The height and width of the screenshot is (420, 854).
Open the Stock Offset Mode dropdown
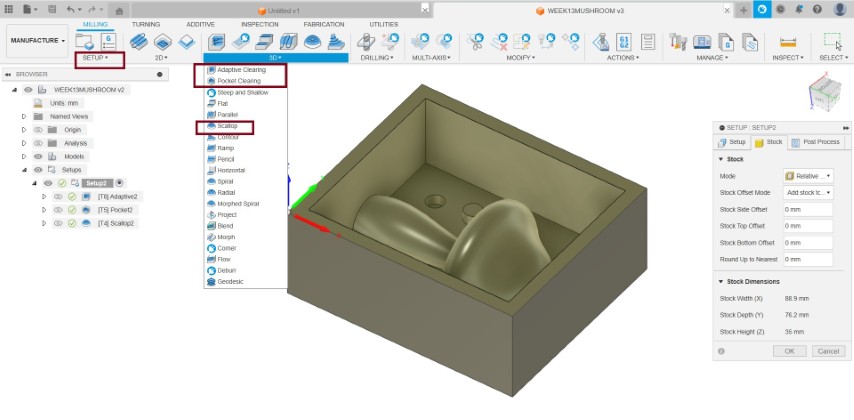click(x=808, y=193)
